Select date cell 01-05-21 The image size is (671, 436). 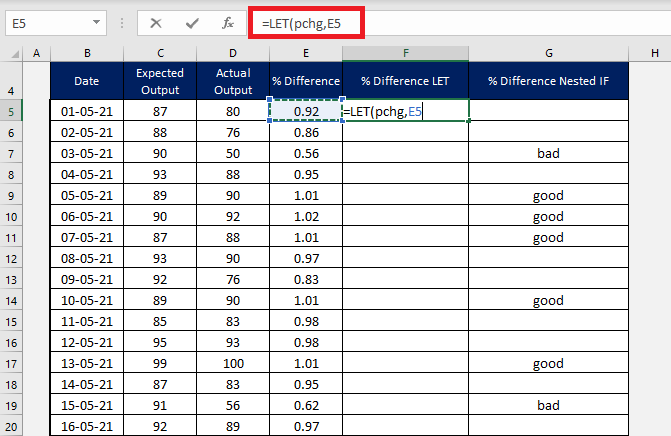pos(87,111)
